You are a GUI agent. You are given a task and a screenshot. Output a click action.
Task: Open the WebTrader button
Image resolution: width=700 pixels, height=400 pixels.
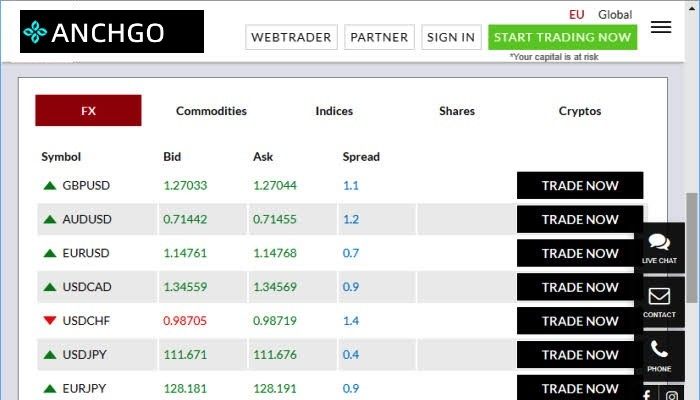point(291,37)
